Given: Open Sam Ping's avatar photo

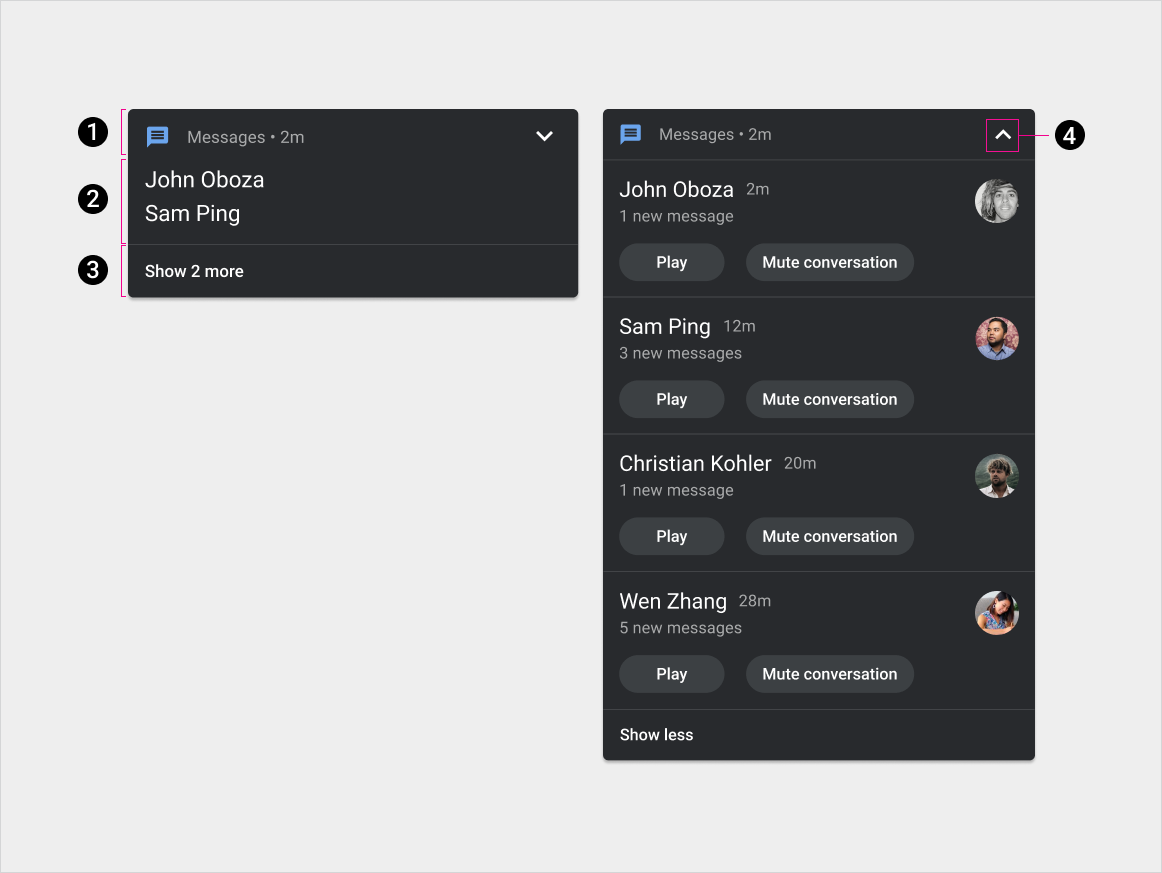Looking at the screenshot, I should [x=996, y=339].
